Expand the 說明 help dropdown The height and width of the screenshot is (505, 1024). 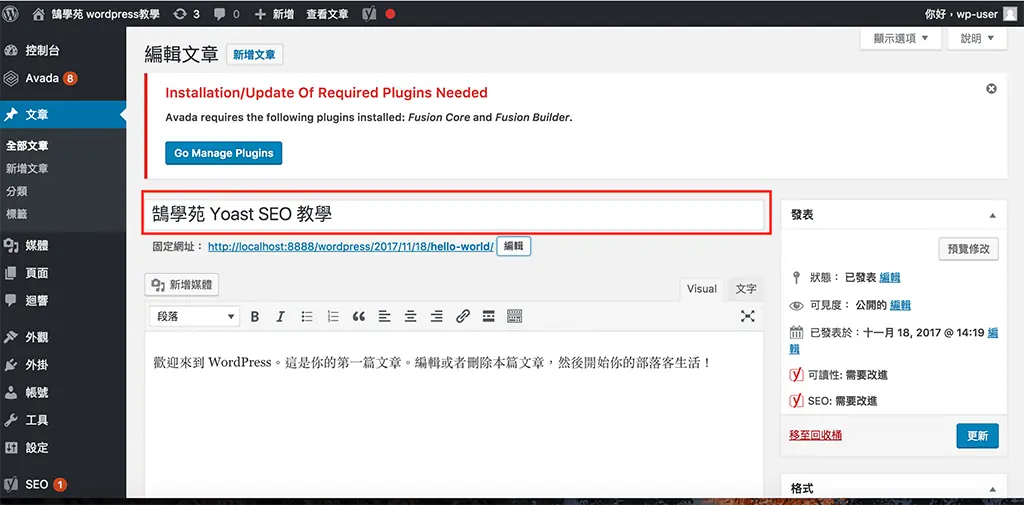[977, 39]
